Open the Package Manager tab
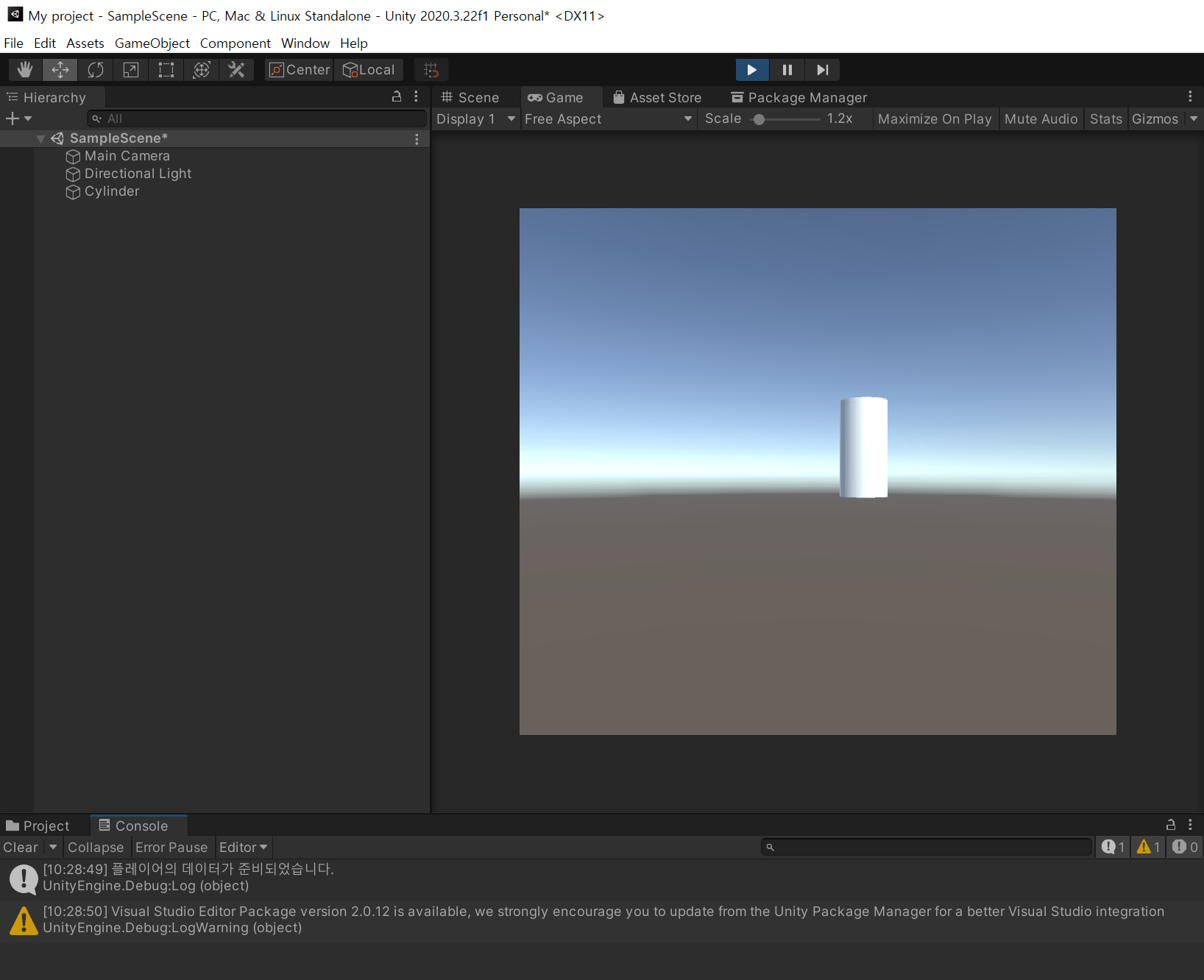The width and height of the screenshot is (1204, 980). point(799,97)
